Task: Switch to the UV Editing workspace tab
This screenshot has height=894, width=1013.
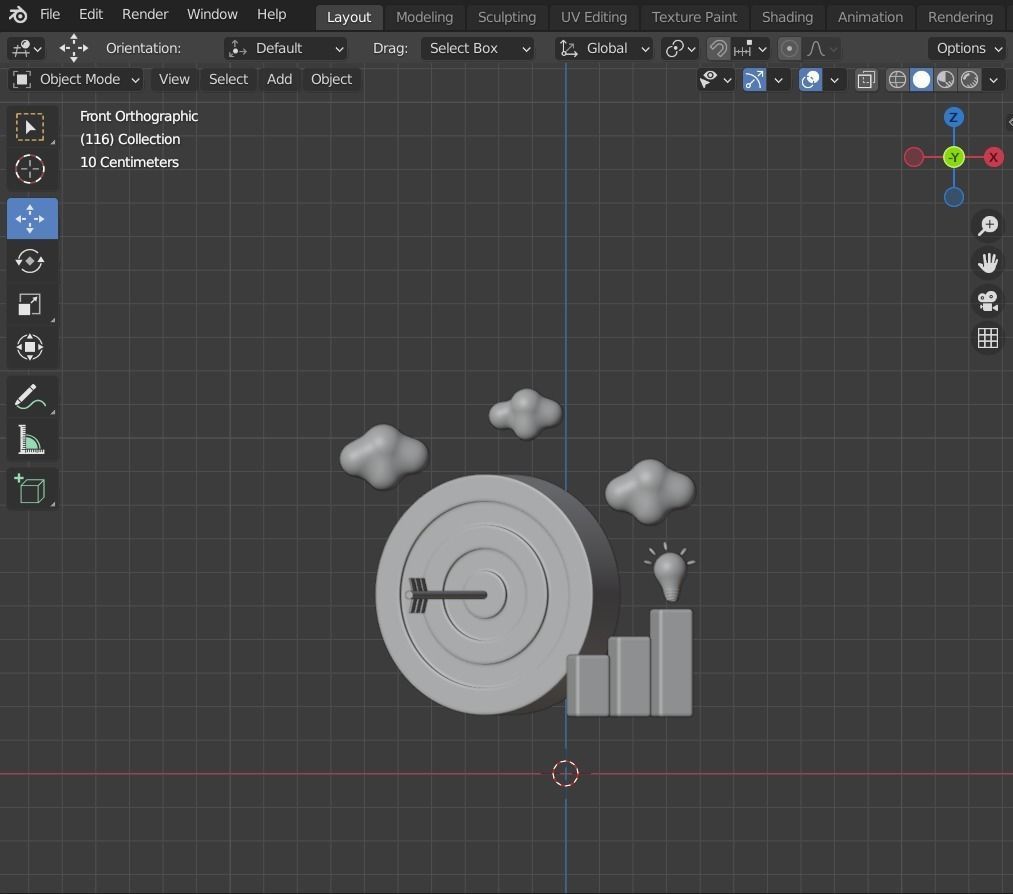Action: pyautogui.click(x=594, y=17)
